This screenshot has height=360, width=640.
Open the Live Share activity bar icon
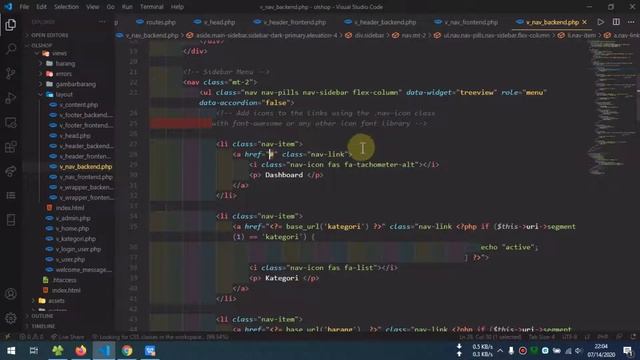pos(11,171)
